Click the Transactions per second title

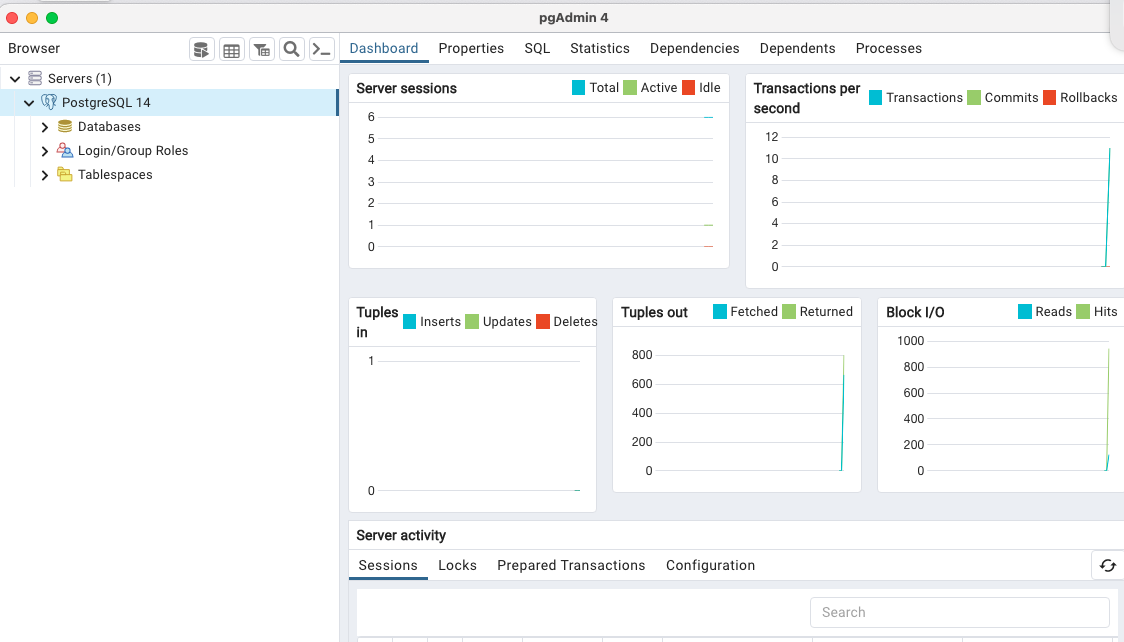tap(806, 98)
